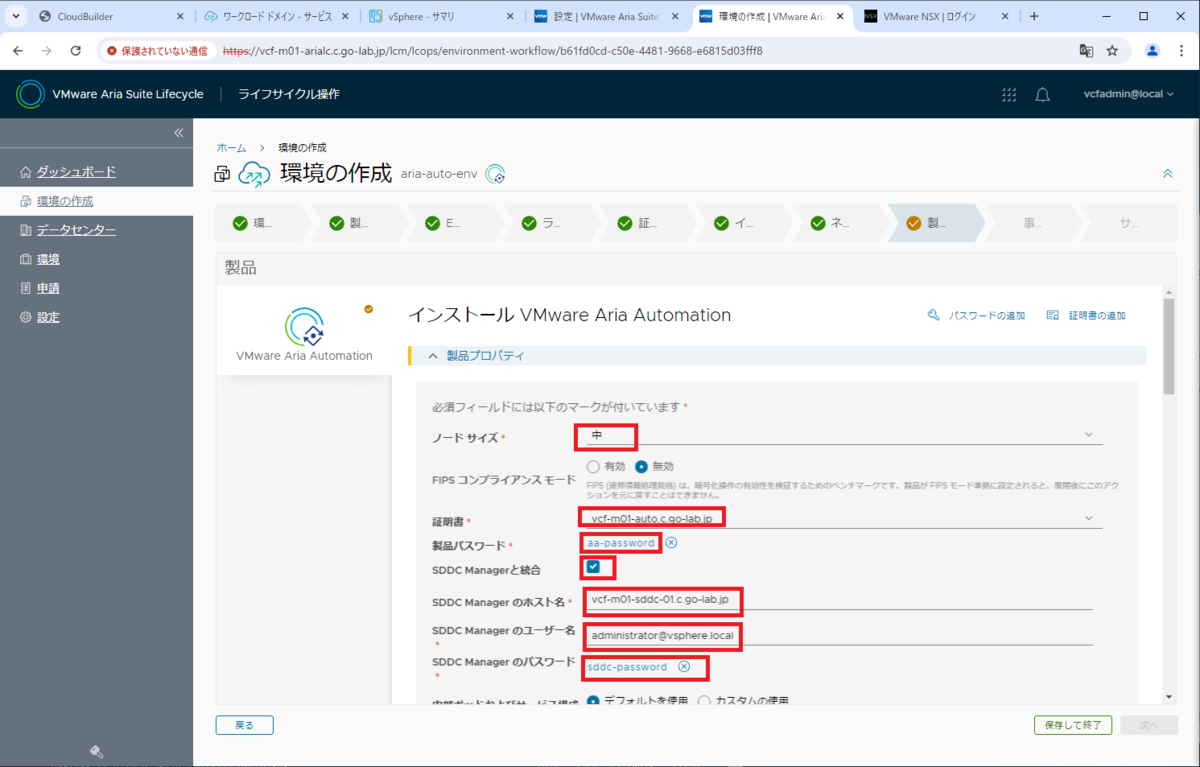Viewport: 1200px width, 767px height.
Task: Bookmark this page with the star icon
Action: [1112, 50]
